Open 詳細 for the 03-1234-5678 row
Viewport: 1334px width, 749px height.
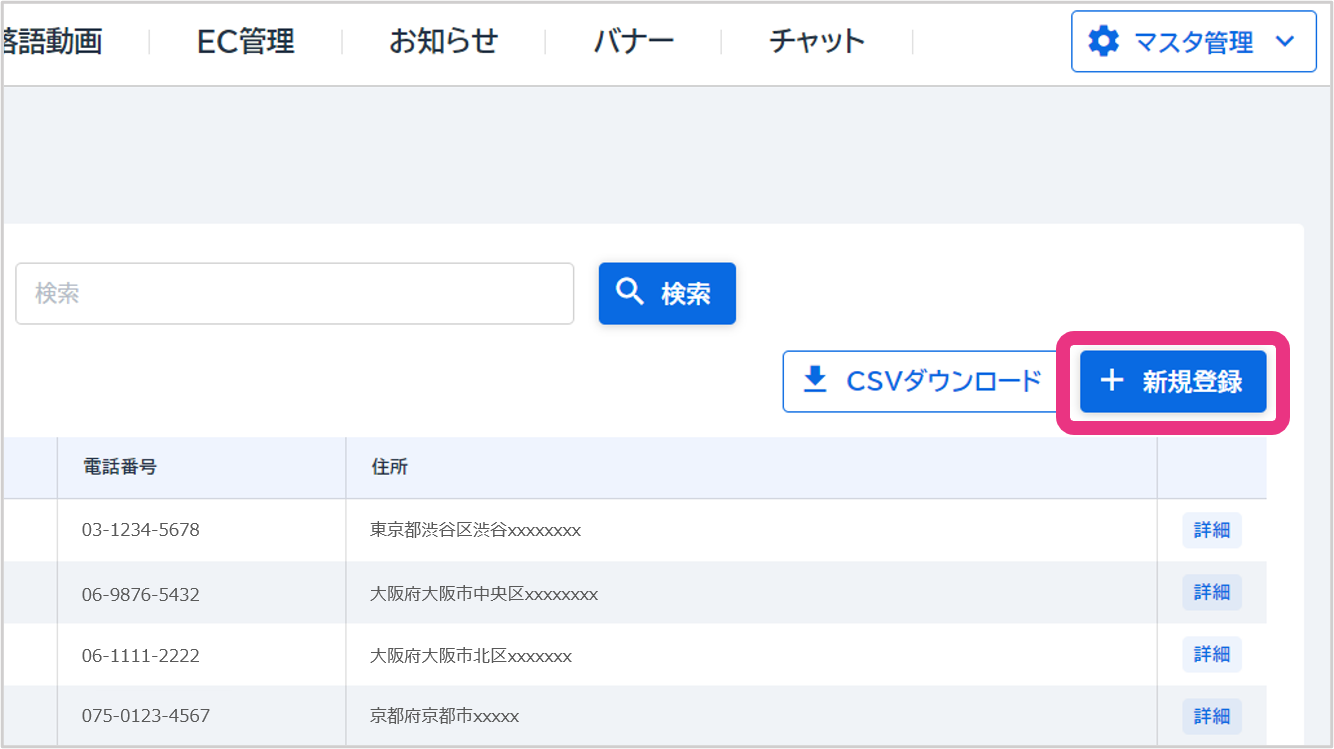click(1211, 530)
